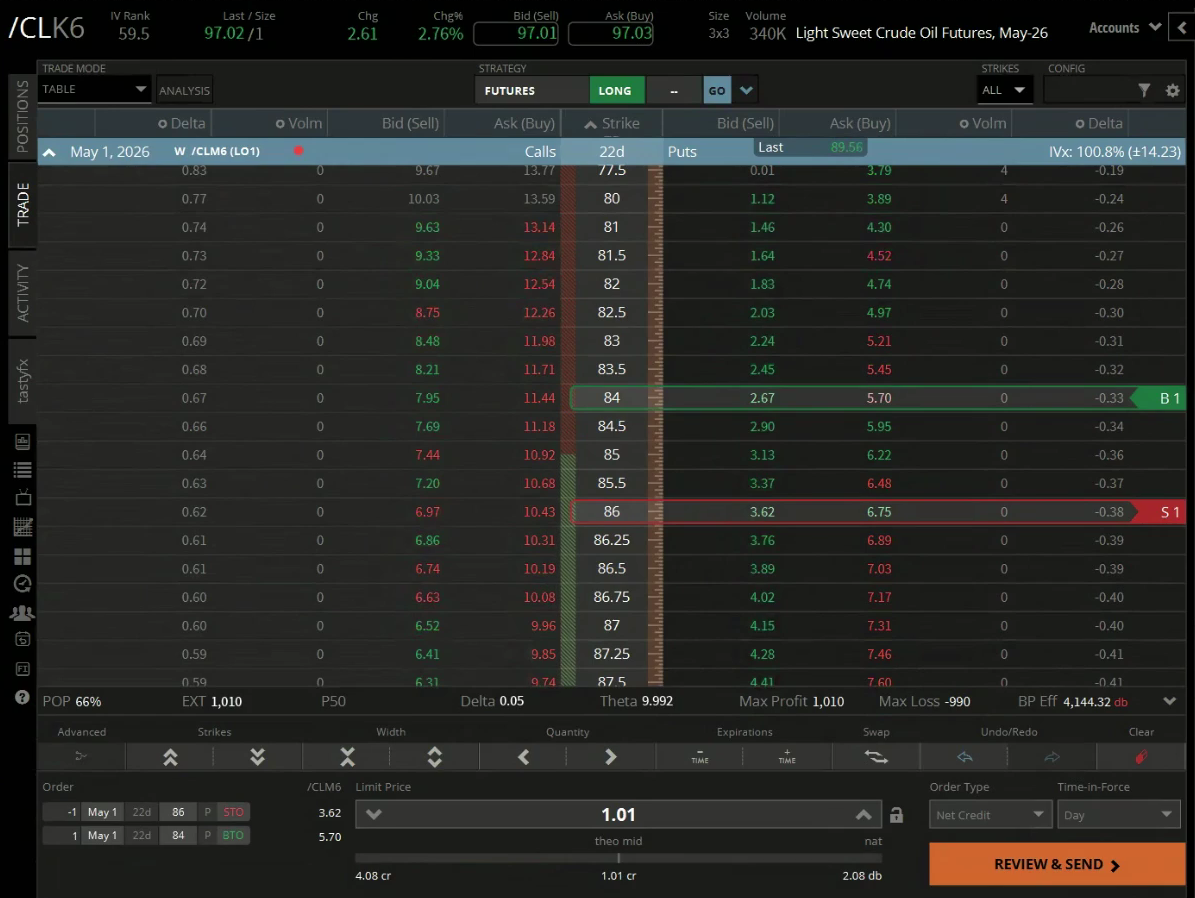
Task: Switch to the ACTIVITY side tab
Action: click(22, 293)
